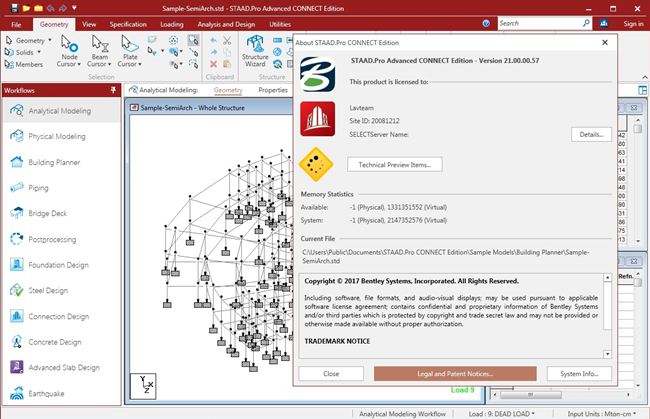
Task: Switch to the View ribbon tab
Action: (89, 24)
